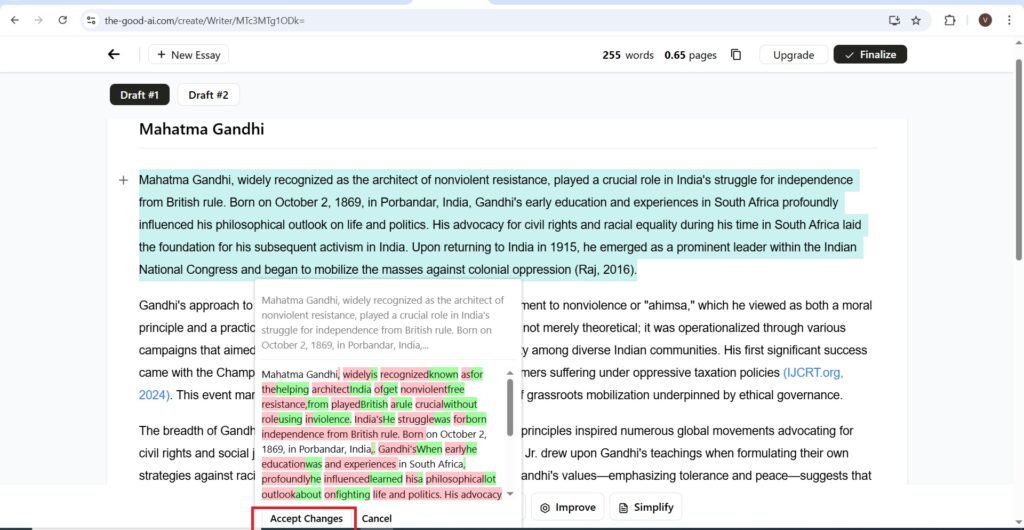Open the browser profile avatar
1024x530 pixels.
pos(985,20)
